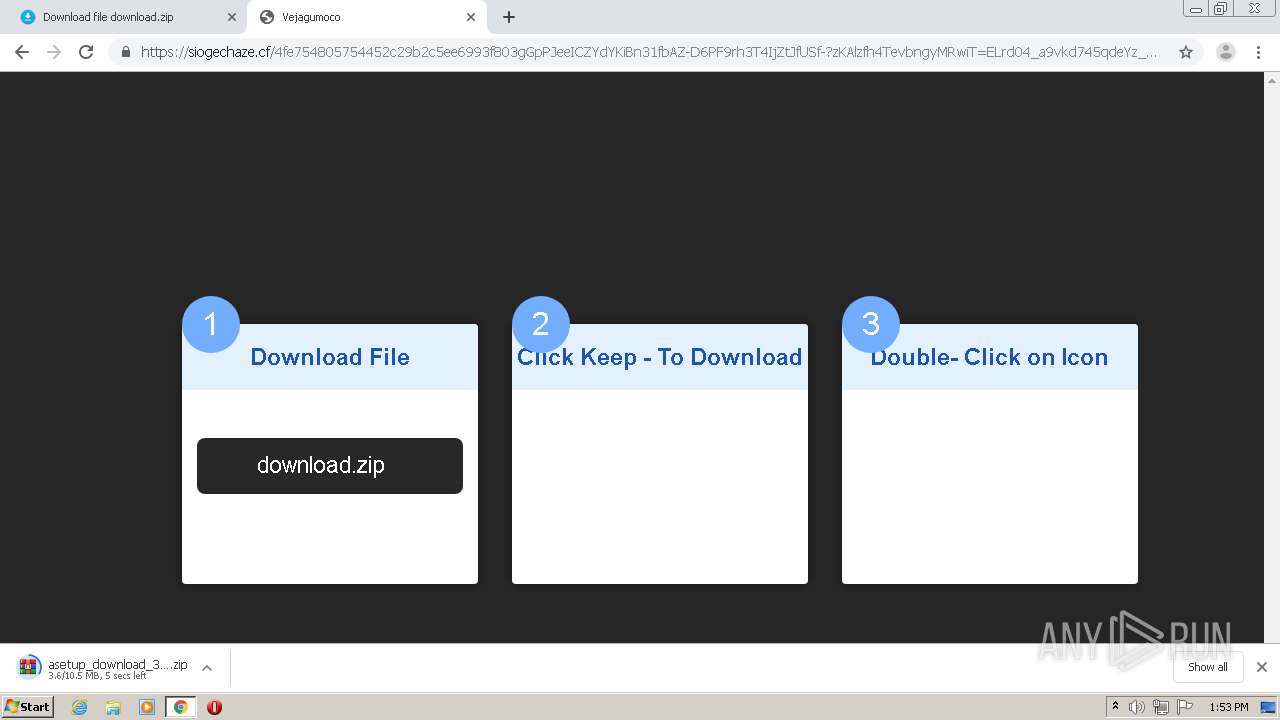
Task: Click the "Download File" heading text
Action: [330, 357]
